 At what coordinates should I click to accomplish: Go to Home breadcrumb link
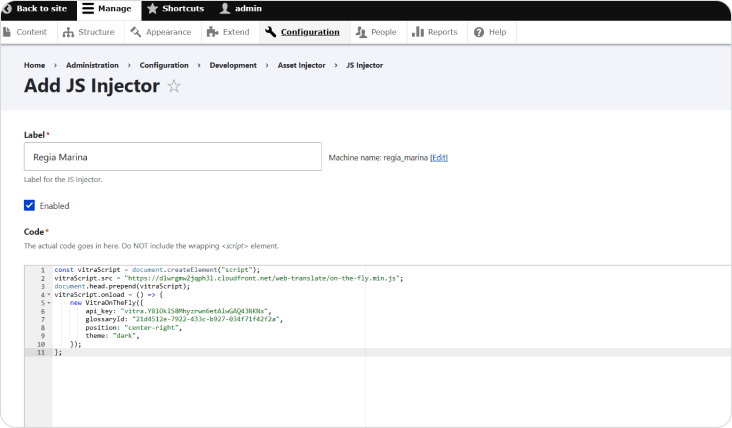coord(35,65)
